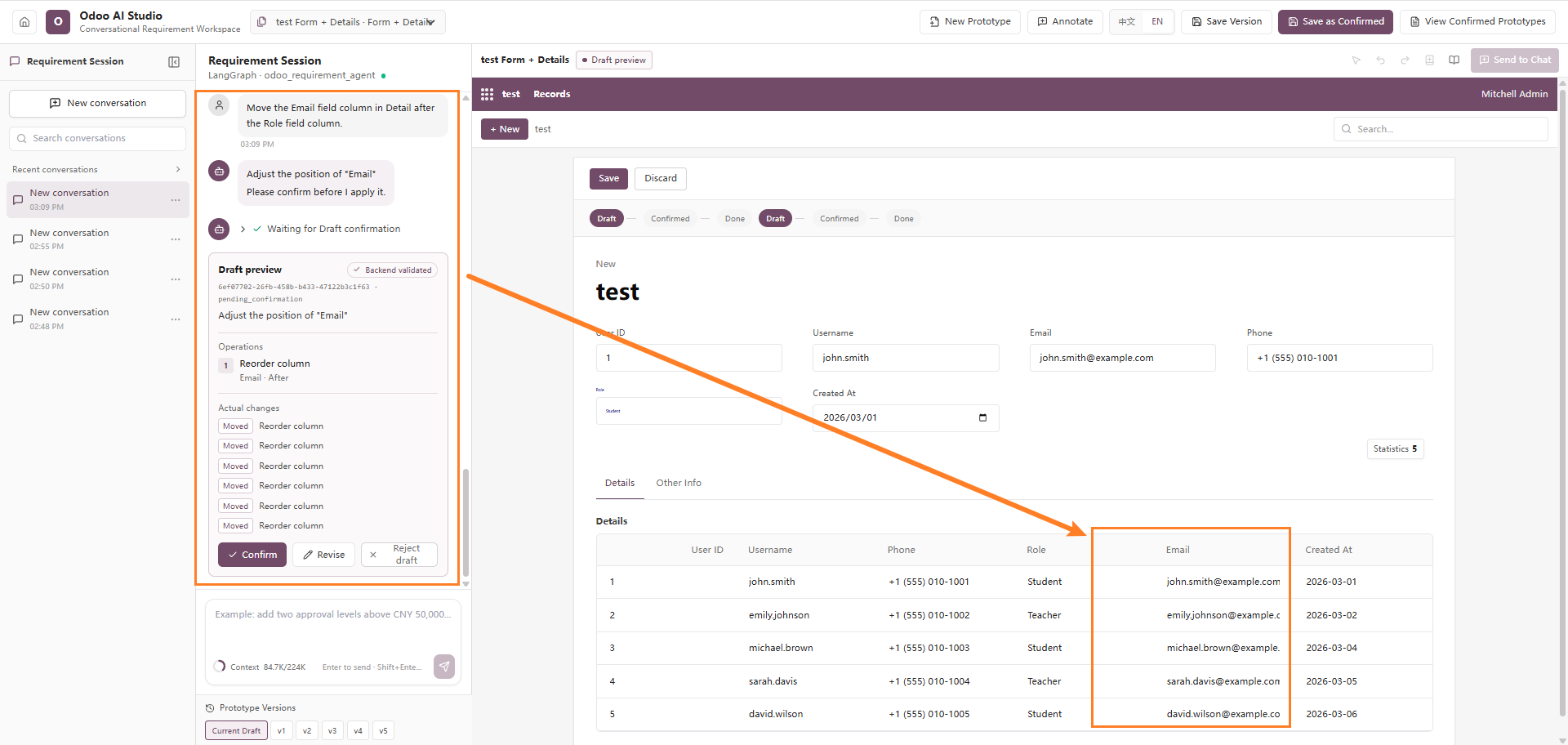
Task: Select prototype version v1
Action: pyautogui.click(x=282, y=731)
